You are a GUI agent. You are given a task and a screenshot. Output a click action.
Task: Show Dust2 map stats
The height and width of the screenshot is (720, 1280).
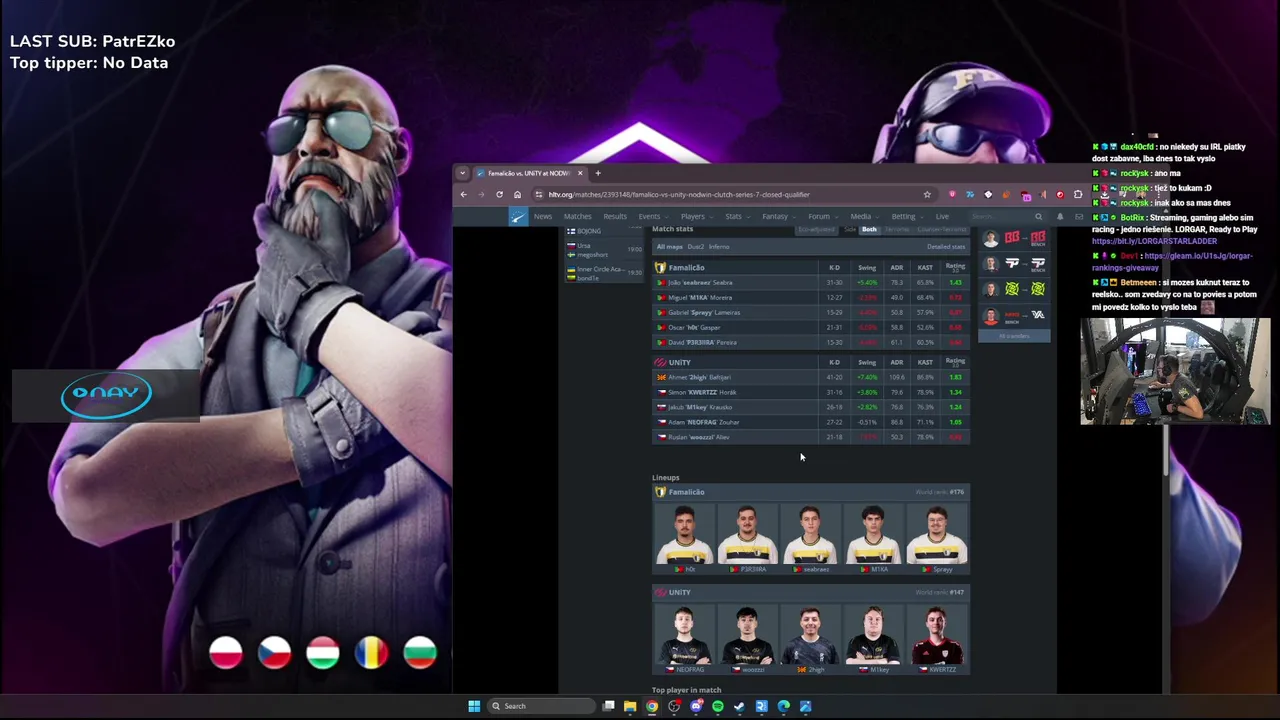[x=695, y=247]
